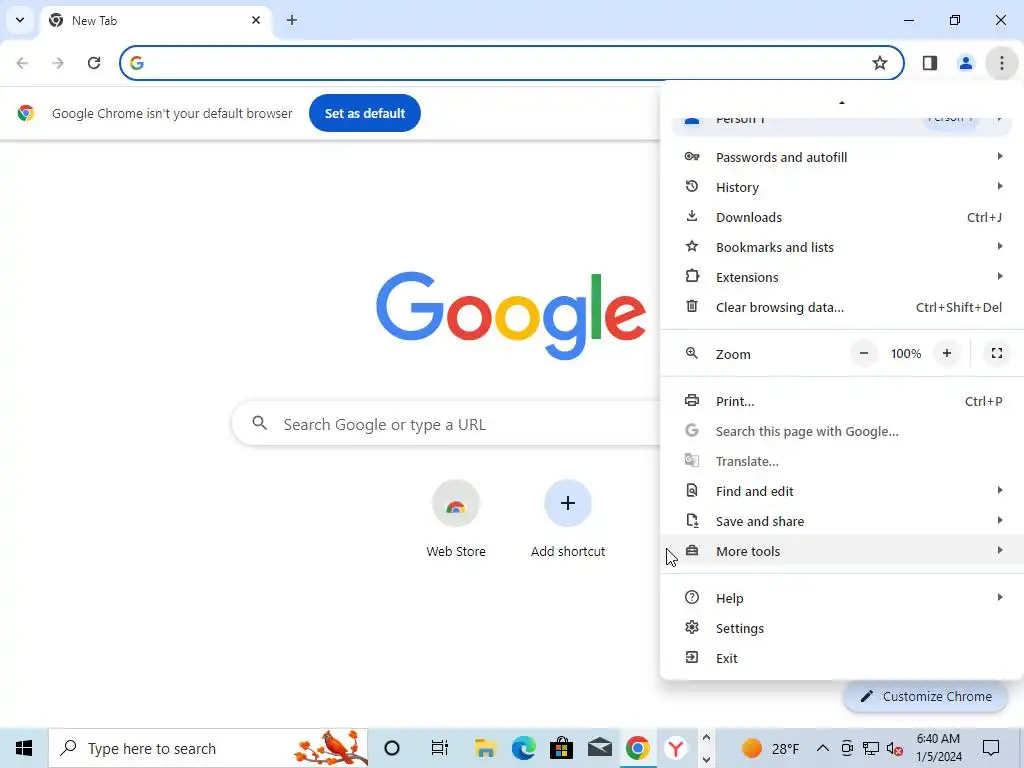Open Task View on taskbar
Image resolution: width=1024 pixels, height=768 pixels.
pyautogui.click(x=440, y=748)
